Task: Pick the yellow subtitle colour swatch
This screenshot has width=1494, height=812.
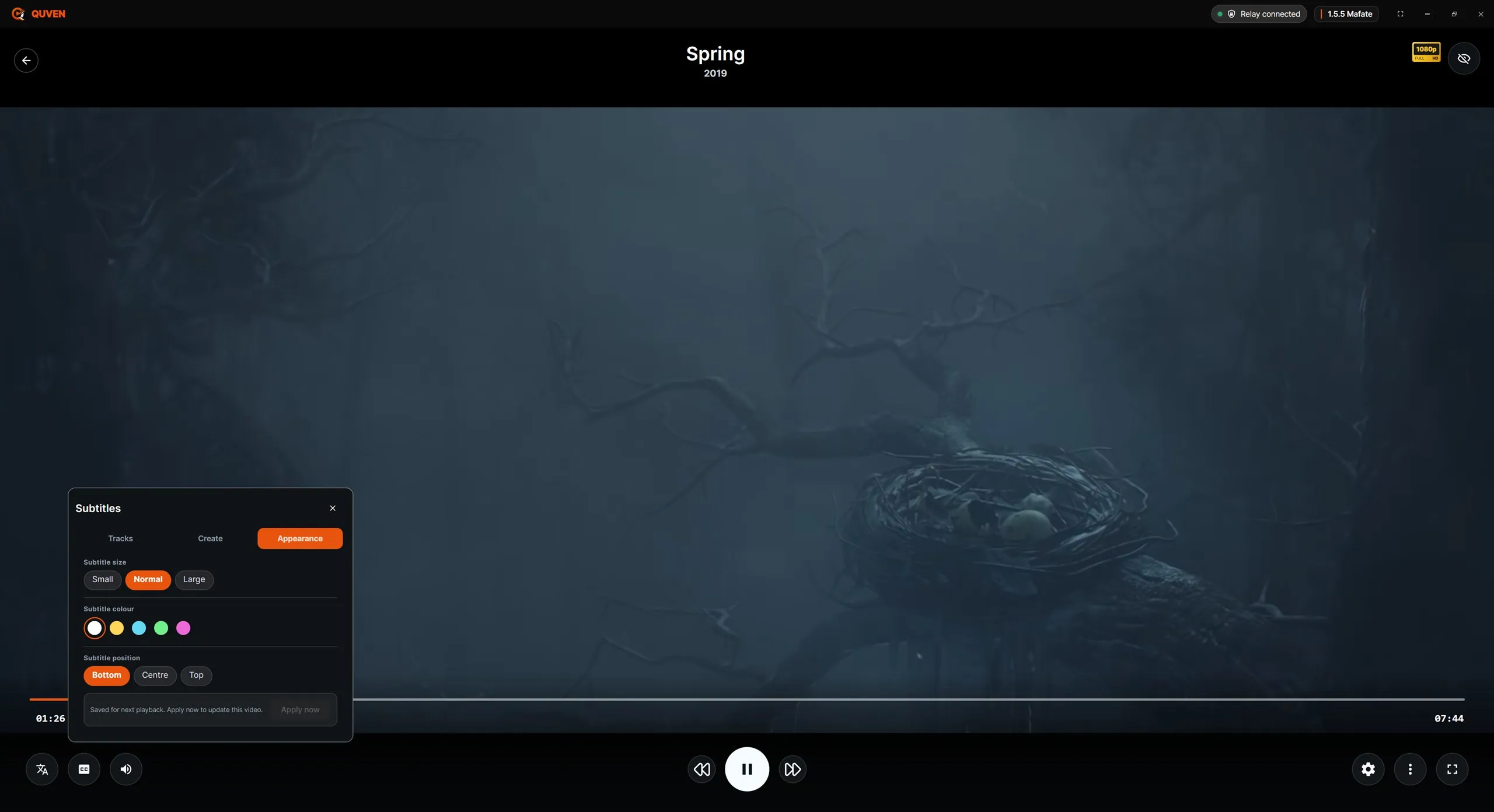Action: pos(117,628)
